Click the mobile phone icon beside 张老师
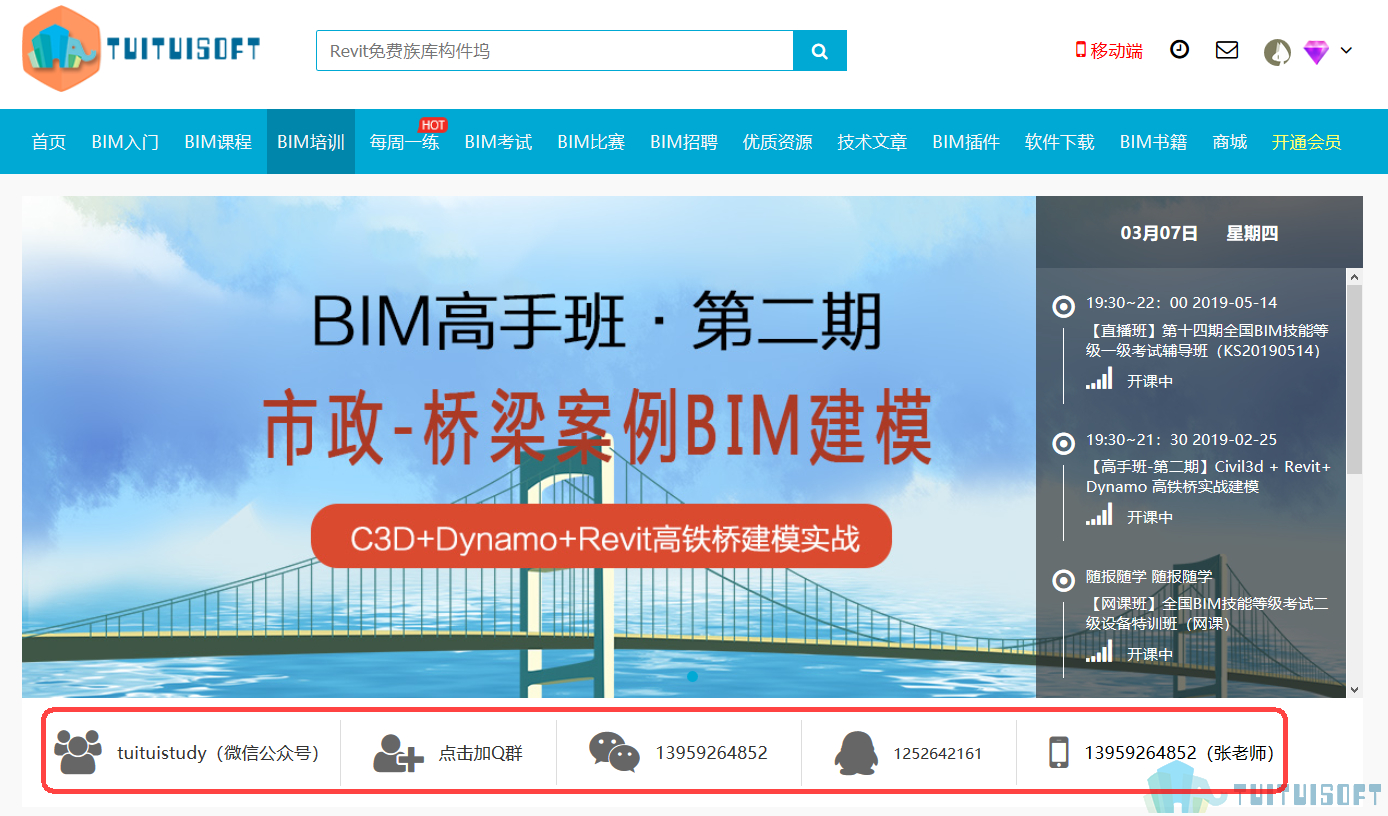Screen dimensions: 1388x816 coord(1059,752)
